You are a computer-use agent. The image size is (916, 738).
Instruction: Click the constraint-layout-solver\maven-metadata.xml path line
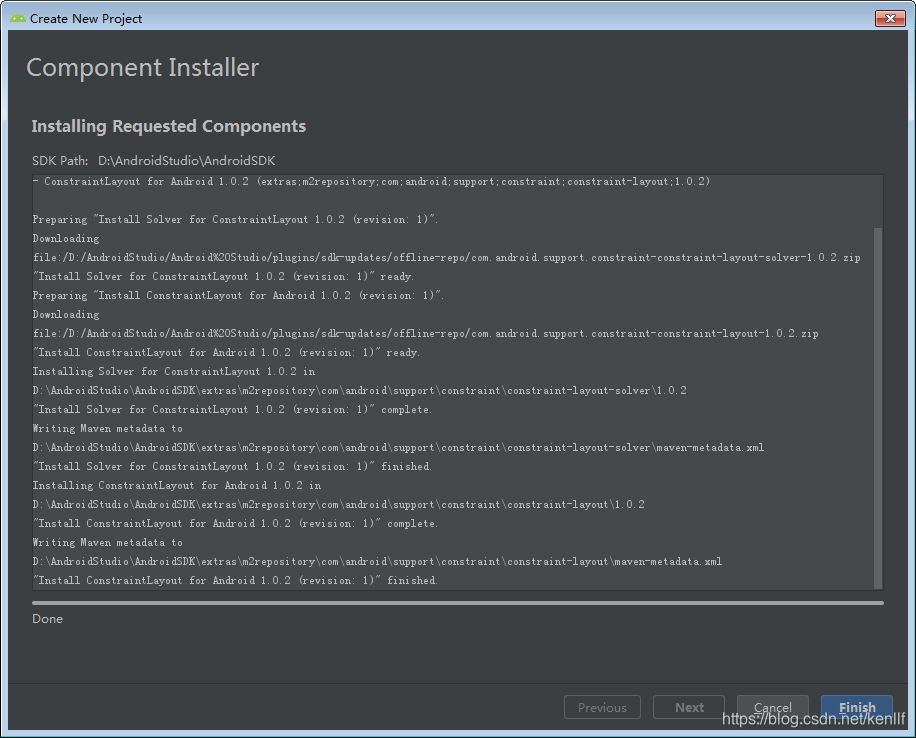[x=398, y=447]
